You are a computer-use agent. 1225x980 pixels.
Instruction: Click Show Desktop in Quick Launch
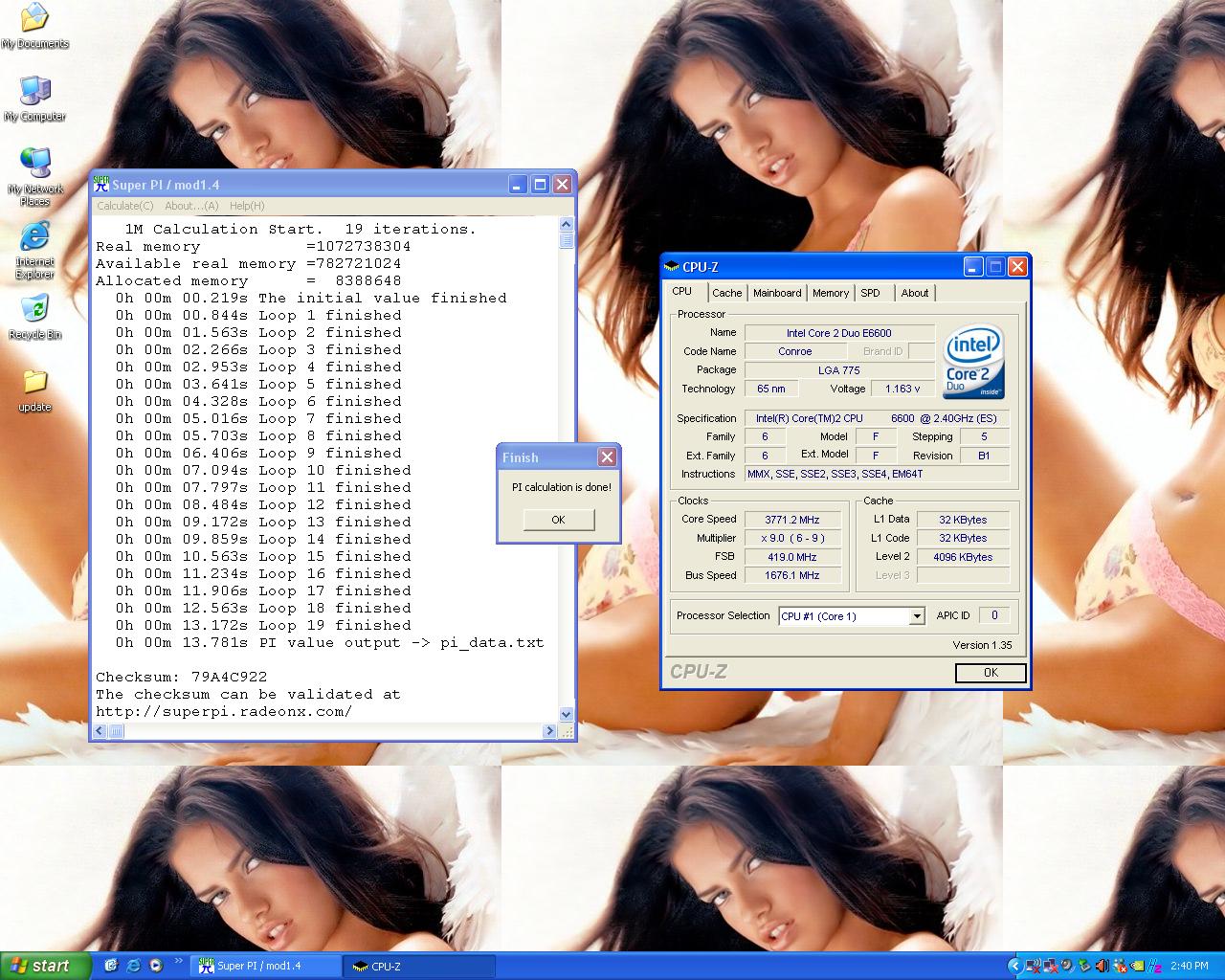pyautogui.click(x=110, y=966)
